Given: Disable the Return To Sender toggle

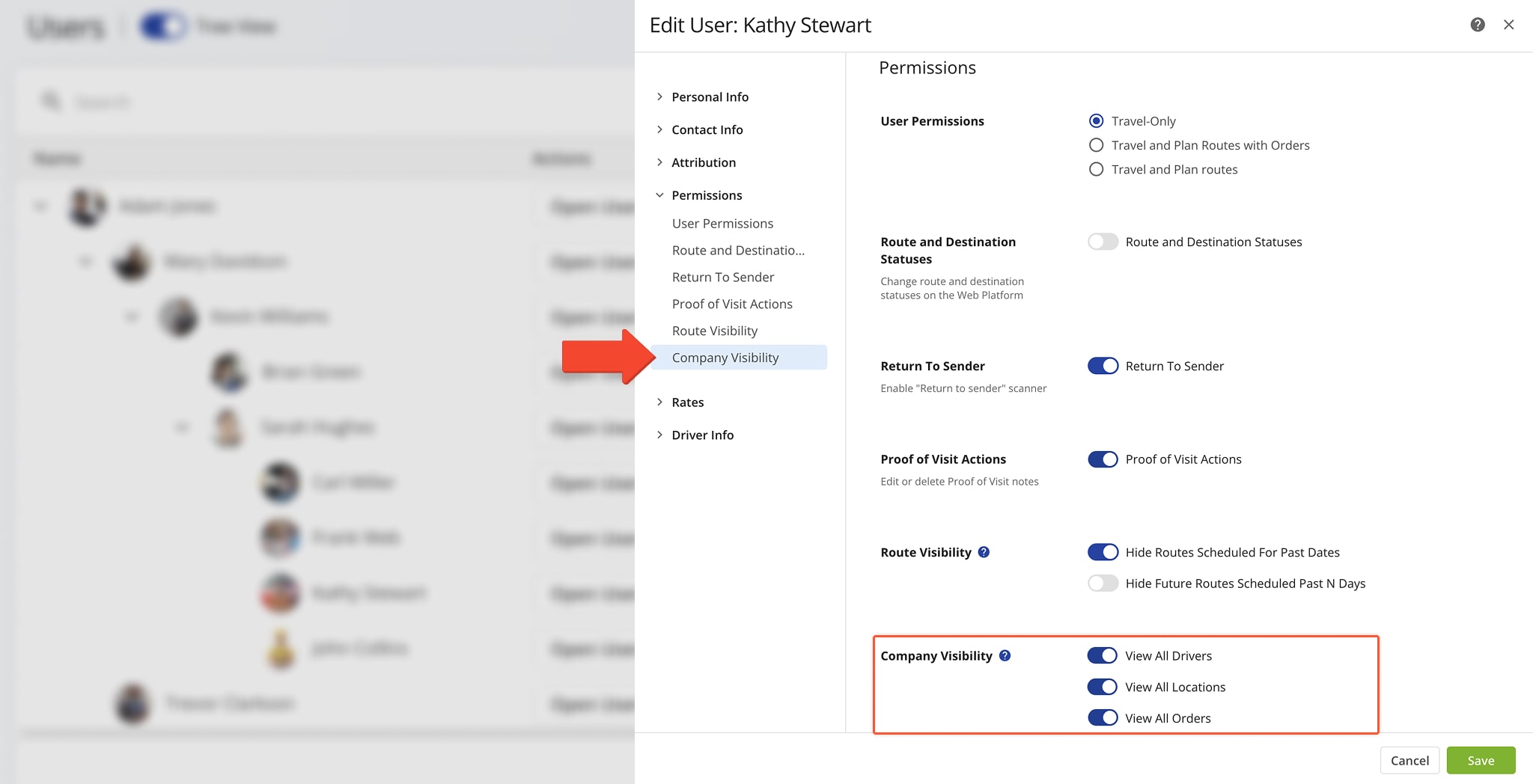Looking at the screenshot, I should tap(1103, 366).
